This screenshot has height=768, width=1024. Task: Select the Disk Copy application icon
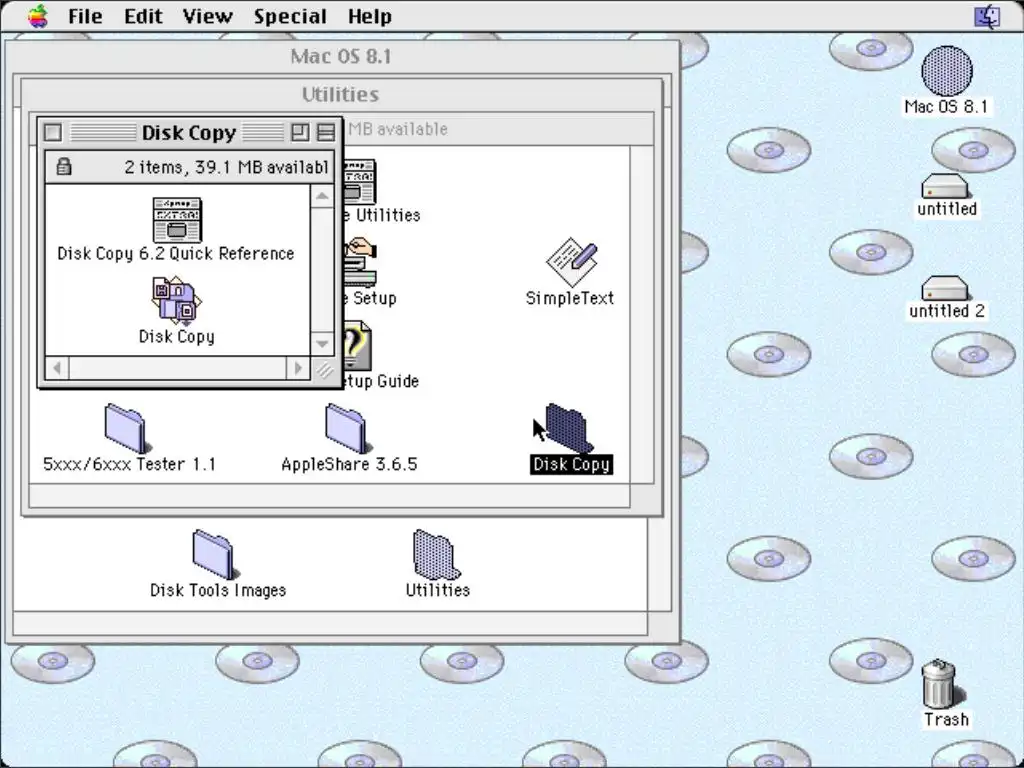point(176,301)
